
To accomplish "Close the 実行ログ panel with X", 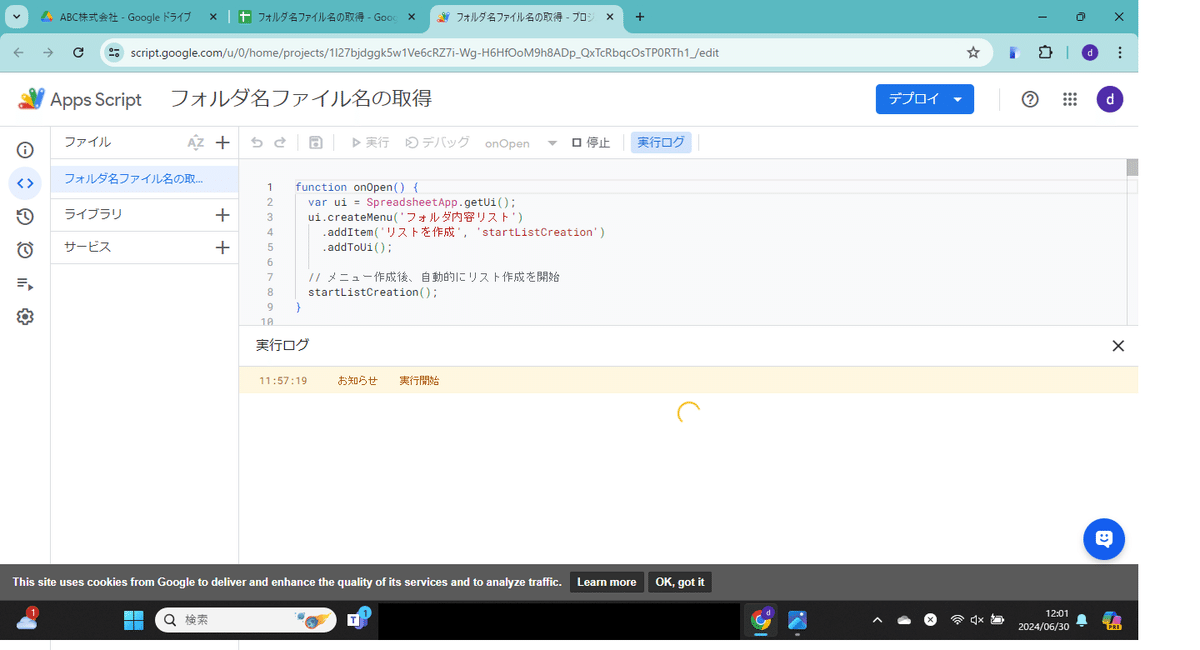I will point(1118,346).
